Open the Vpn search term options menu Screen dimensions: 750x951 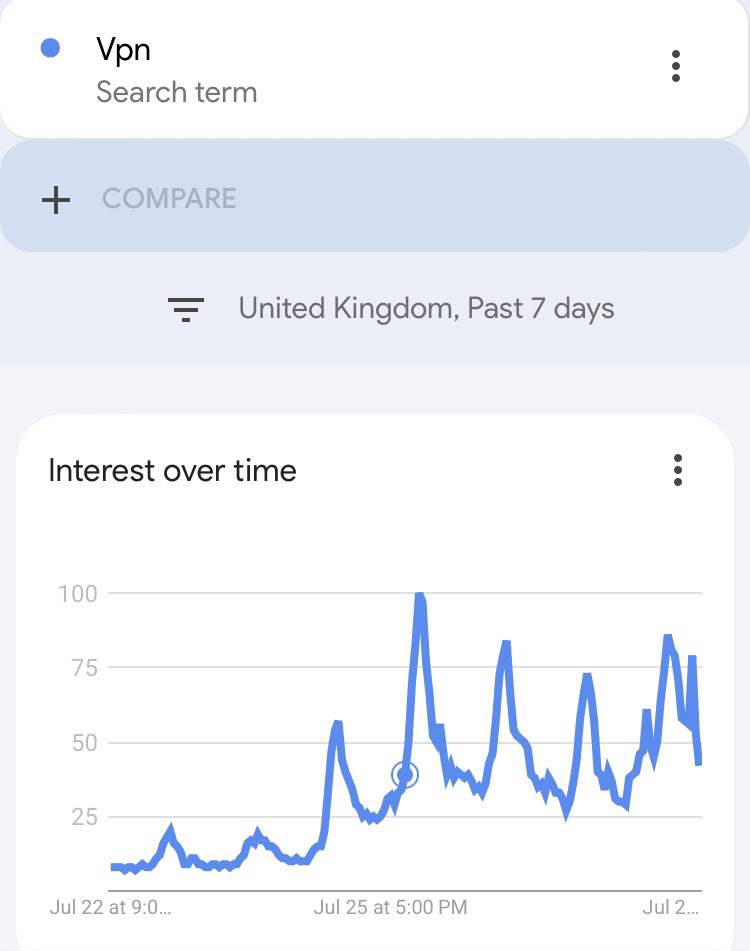coord(676,66)
